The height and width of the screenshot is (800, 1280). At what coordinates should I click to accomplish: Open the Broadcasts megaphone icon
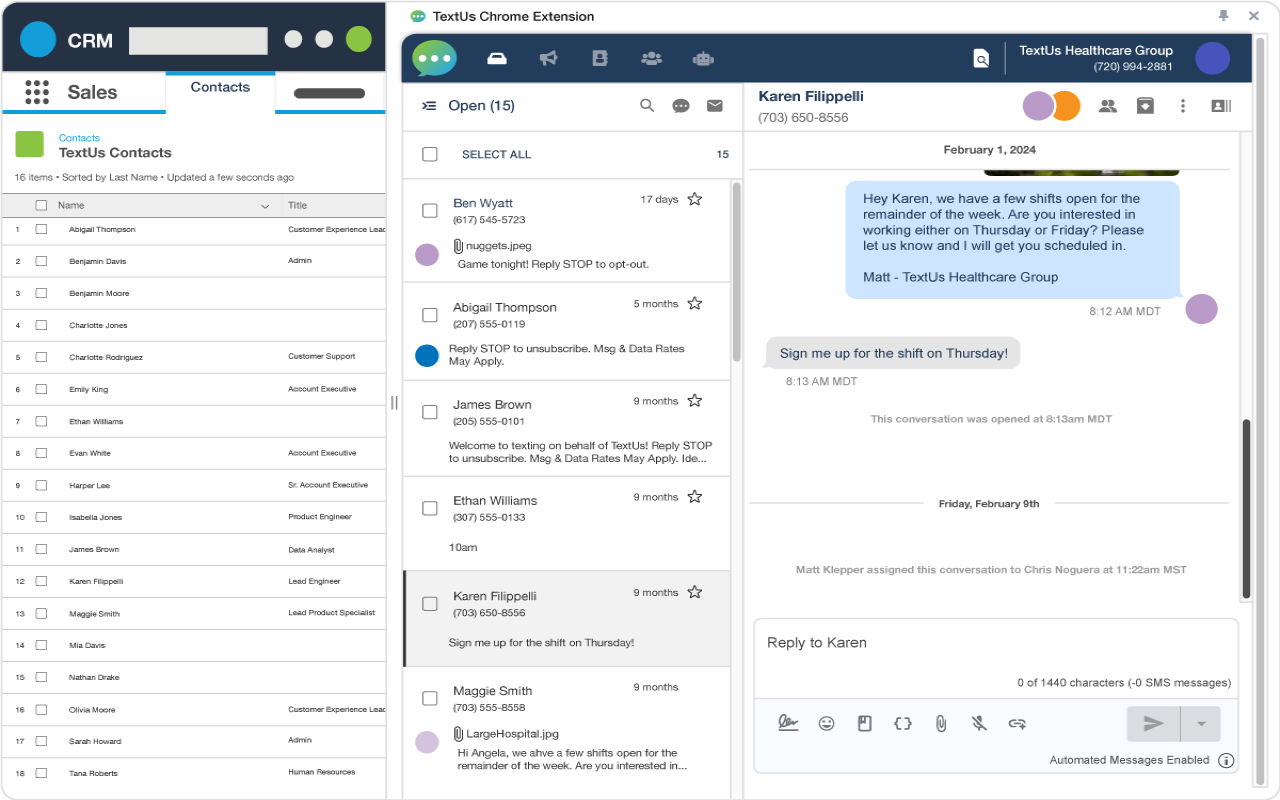click(548, 57)
